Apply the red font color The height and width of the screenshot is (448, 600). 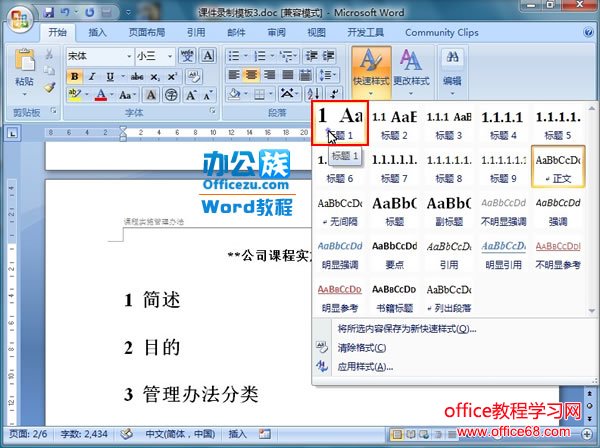pyautogui.click(x=101, y=94)
